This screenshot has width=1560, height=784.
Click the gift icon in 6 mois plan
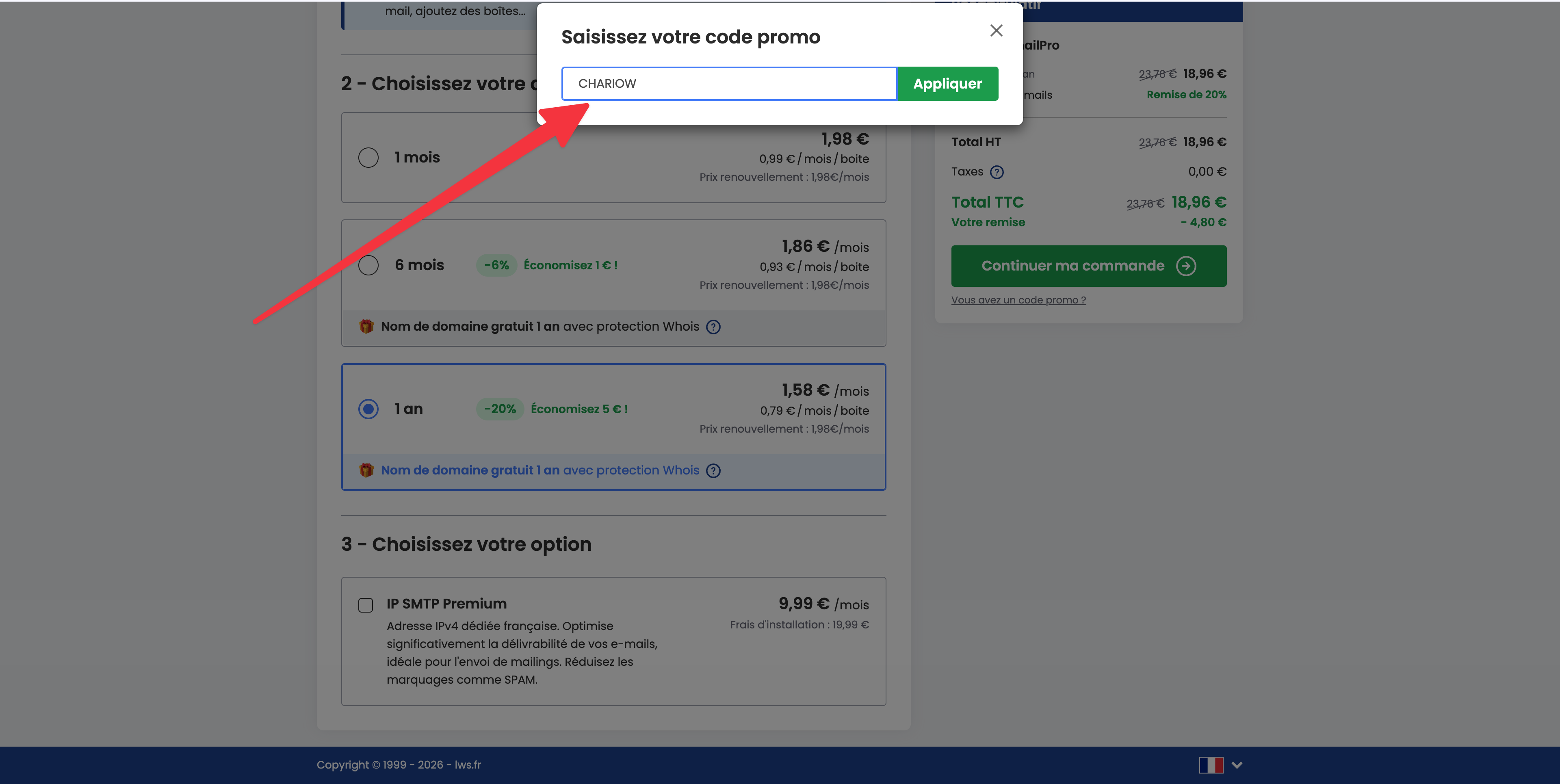(x=366, y=326)
